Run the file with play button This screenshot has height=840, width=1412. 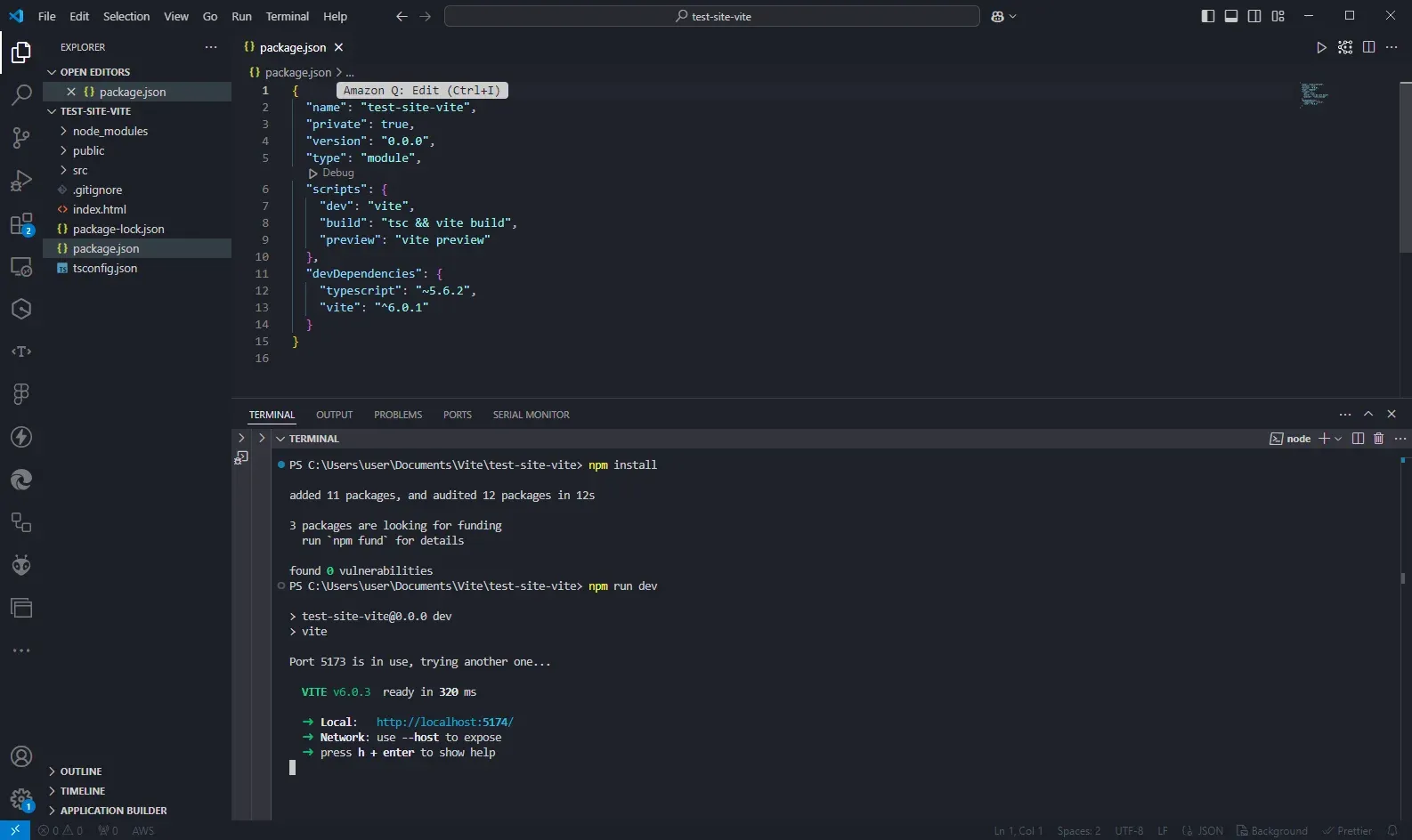pos(1321,47)
